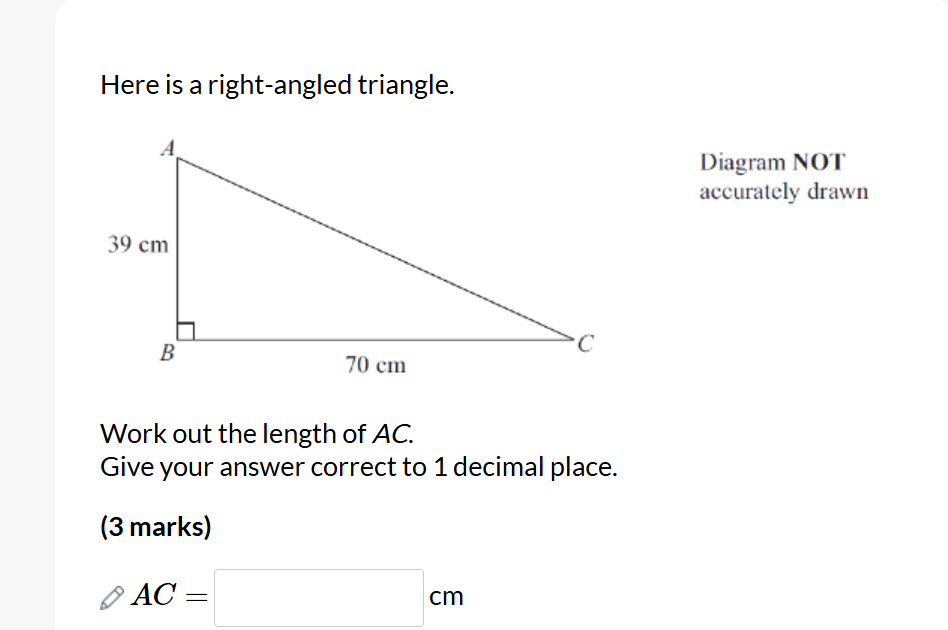948x630 pixels.
Task: Click the 39 cm side label
Action: point(137,244)
